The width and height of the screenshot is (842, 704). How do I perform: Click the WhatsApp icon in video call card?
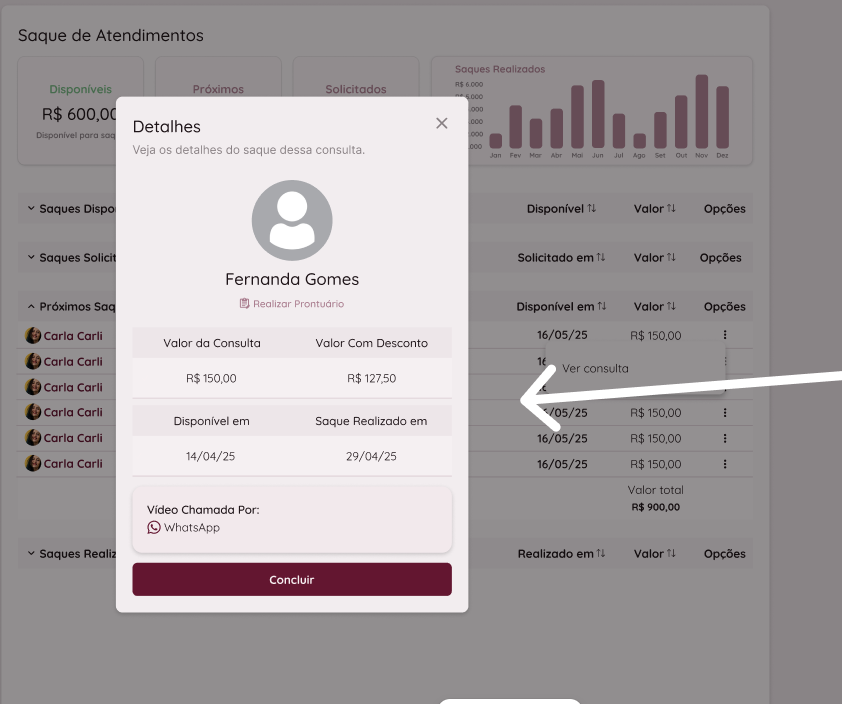click(154, 527)
